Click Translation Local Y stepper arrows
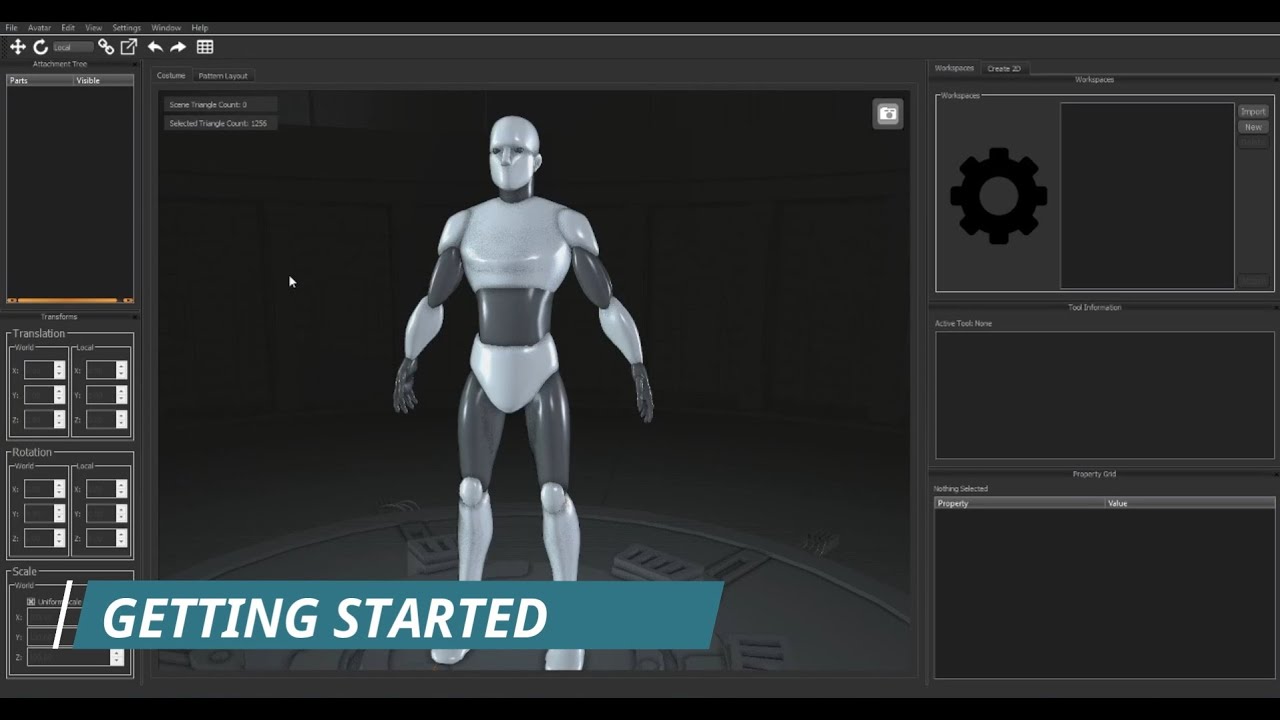 click(121, 395)
